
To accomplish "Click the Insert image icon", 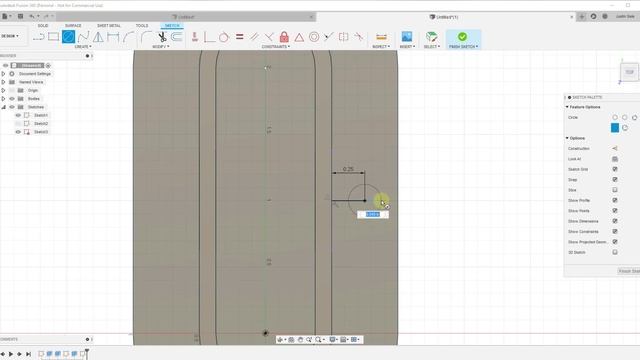I will (x=407, y=37).
